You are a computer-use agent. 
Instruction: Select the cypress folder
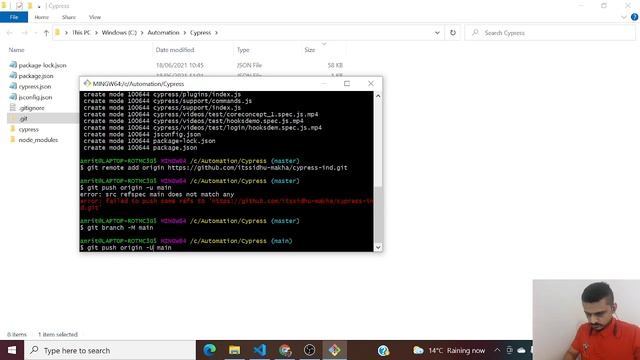[x=28, y=129]
